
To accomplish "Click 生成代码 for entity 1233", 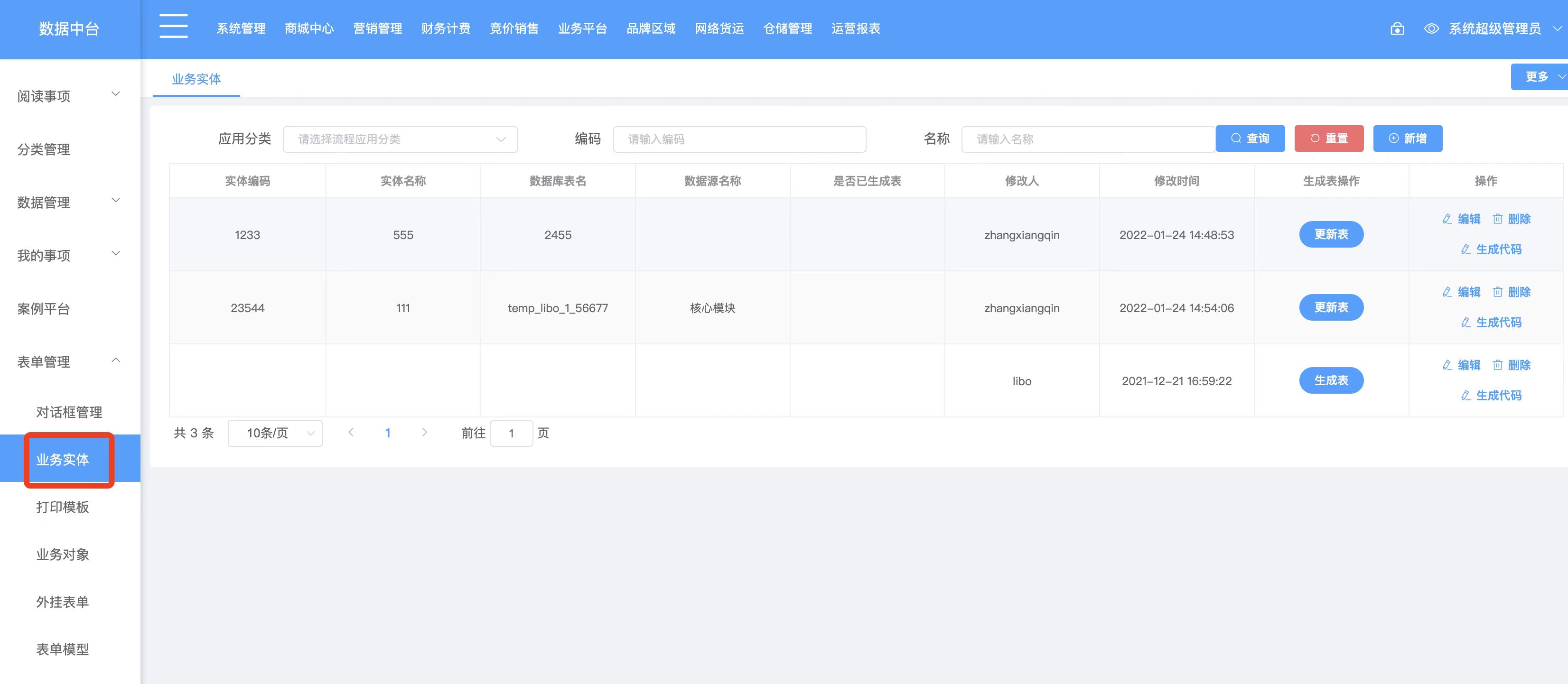I will 1491,250.
